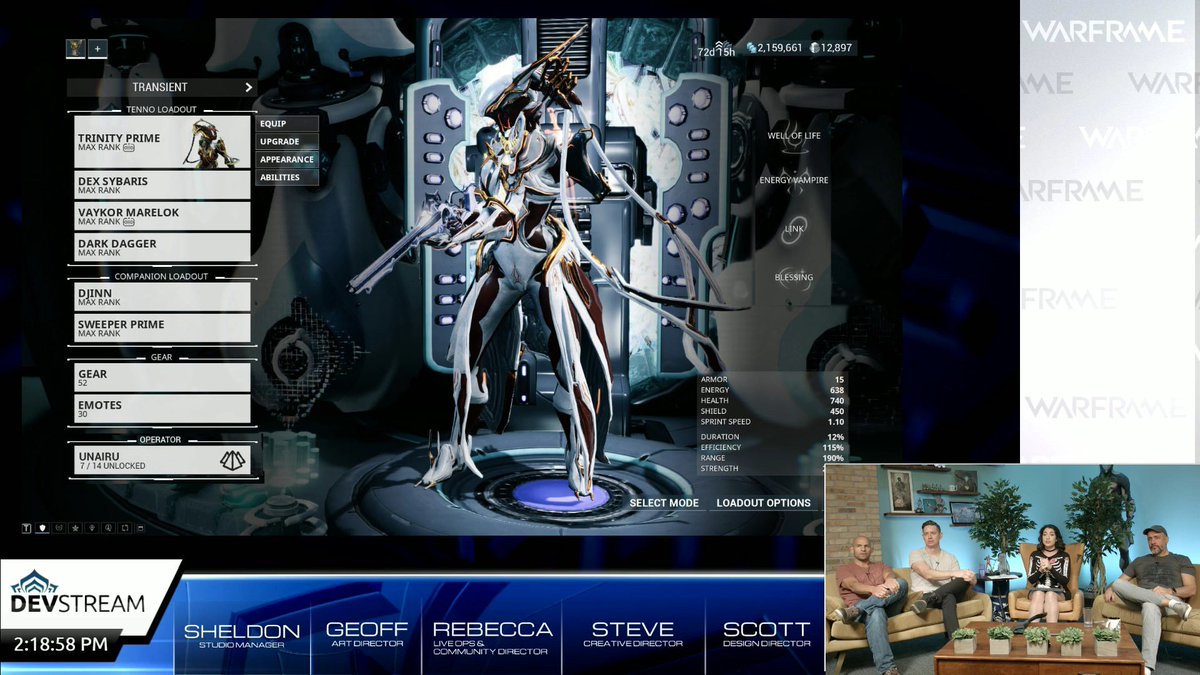
Task: Select Sweeper Prime companion weapon slot
Action: click(x=162, y=328)
